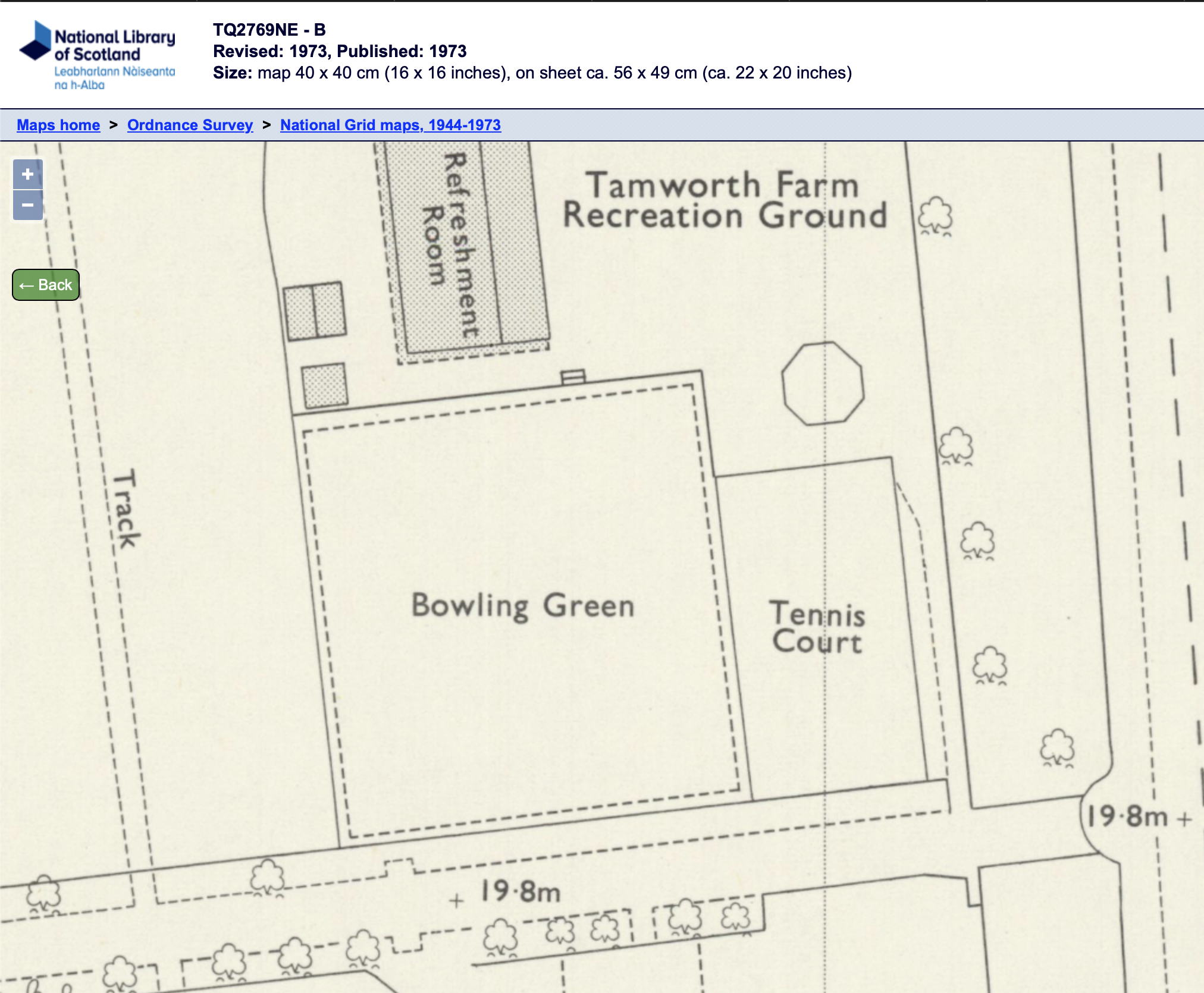Click the Tamworth Farm Recreation Ground title
1204x993 pixels.
724,200
